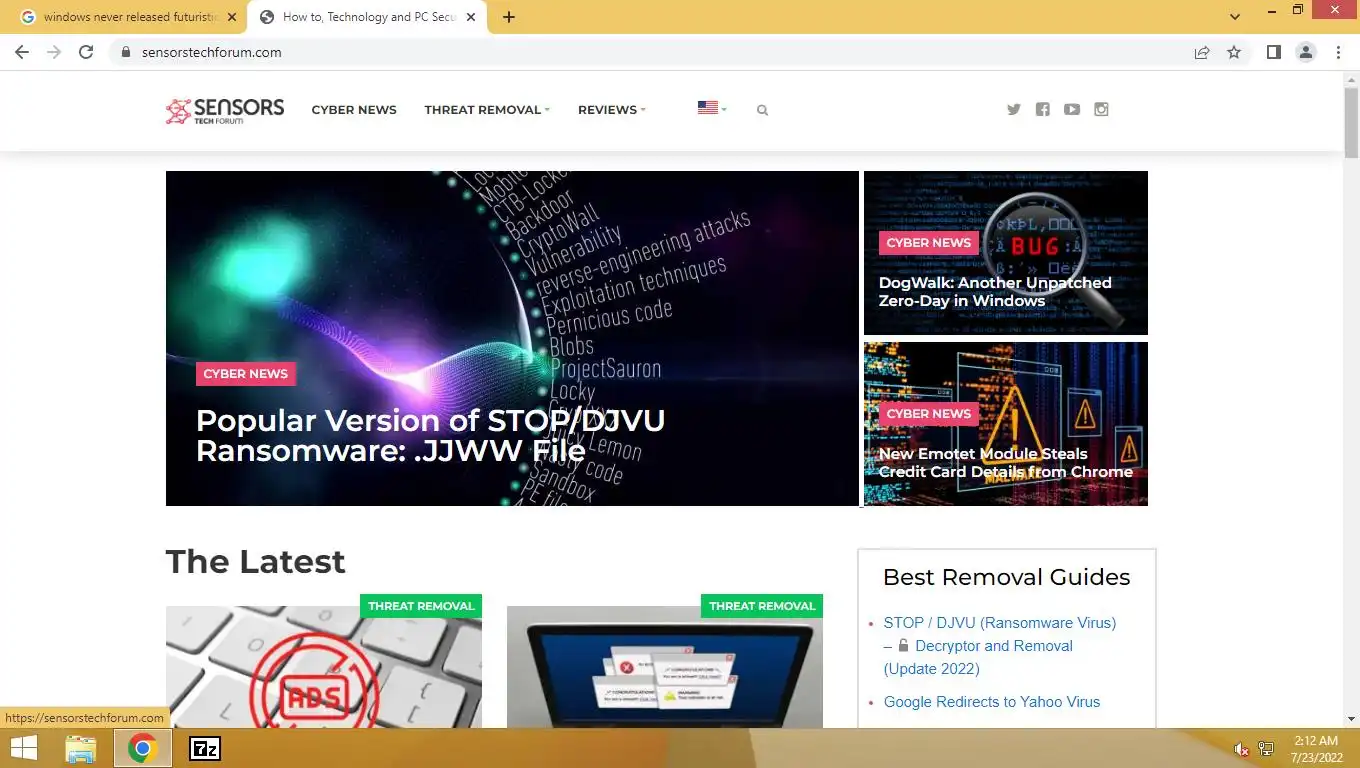Screen dimensions: 1360x768
Task: Go back with browser back arrow
Action: [x=22, y=52]
